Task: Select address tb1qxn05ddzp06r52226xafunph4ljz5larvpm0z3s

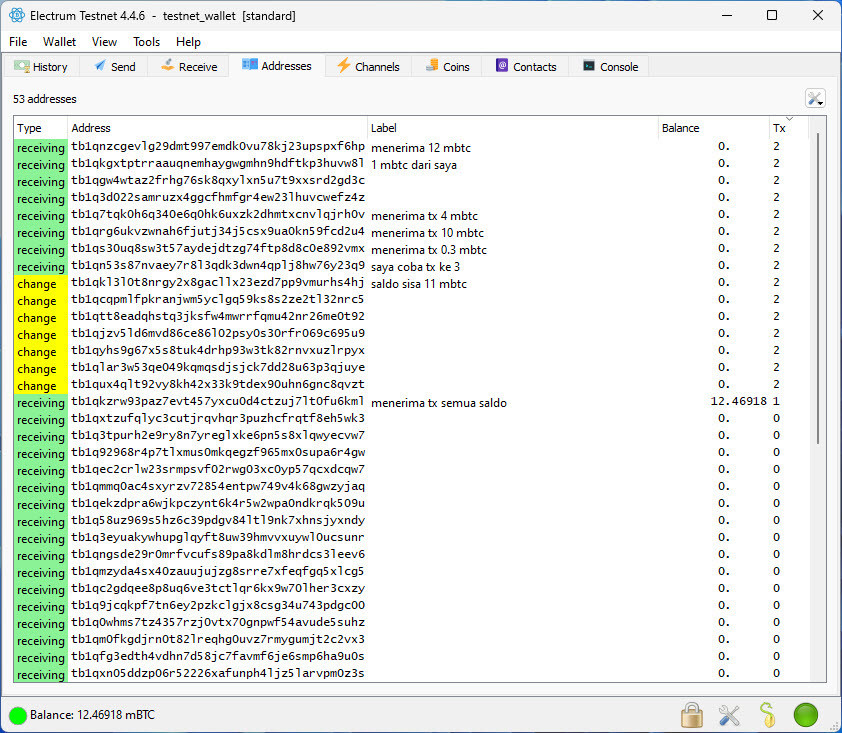Action: (217, 673)
